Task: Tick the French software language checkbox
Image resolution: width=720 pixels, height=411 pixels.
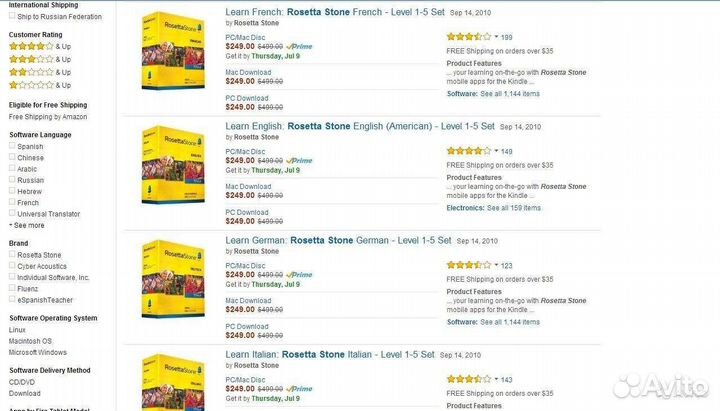Action: pyautogui.click(x=12, y=202)
